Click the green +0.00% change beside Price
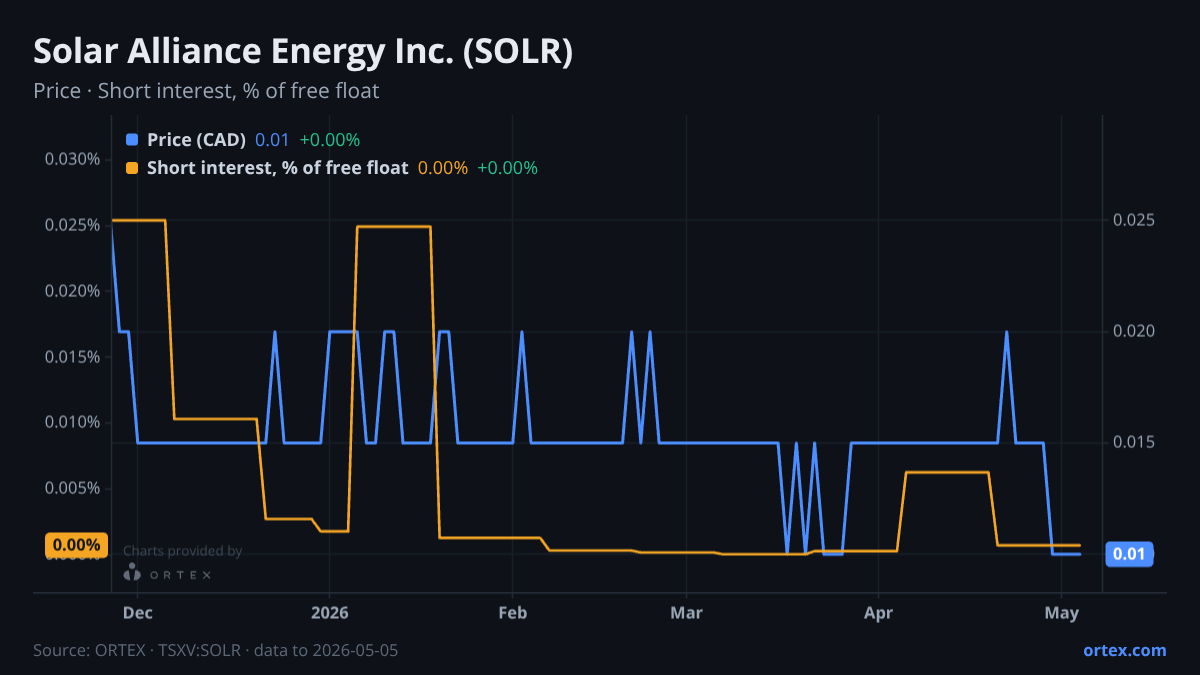 point(330,140)
